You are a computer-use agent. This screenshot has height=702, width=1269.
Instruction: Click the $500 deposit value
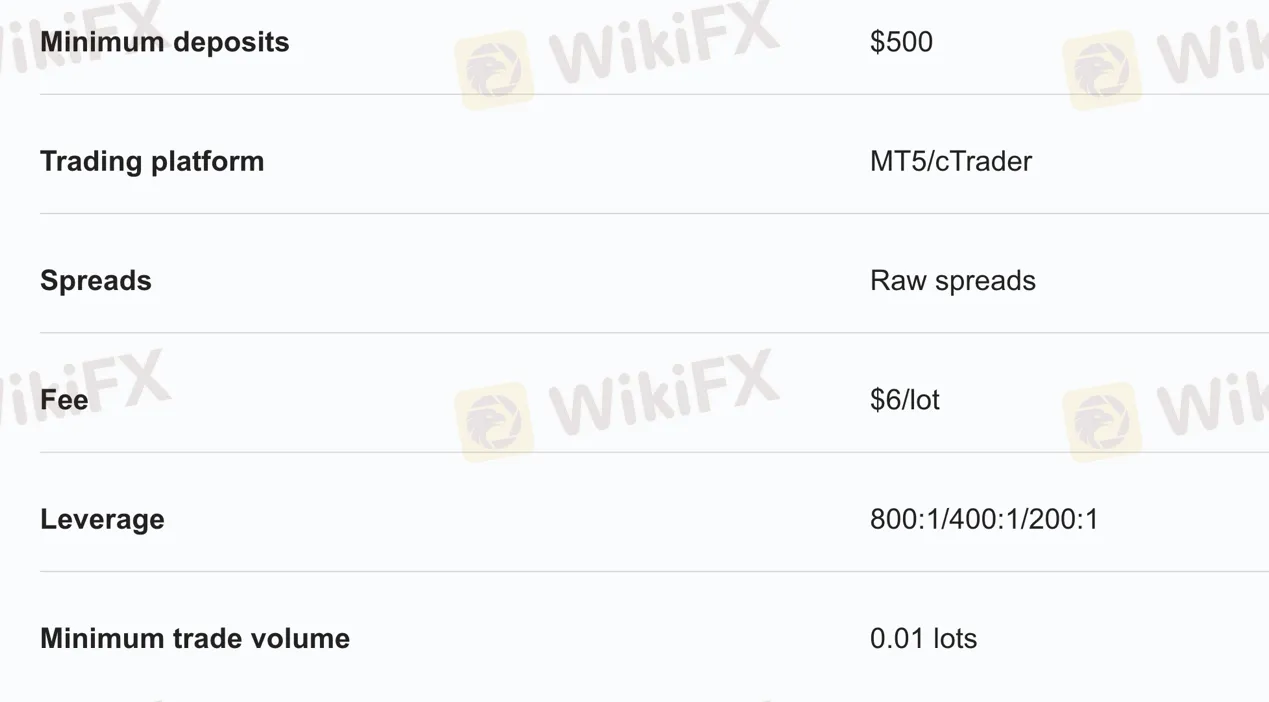(901, 42)
